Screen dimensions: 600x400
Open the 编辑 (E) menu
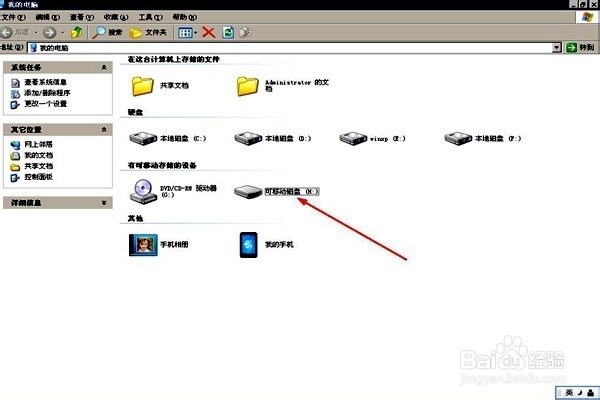pos(47,17)
